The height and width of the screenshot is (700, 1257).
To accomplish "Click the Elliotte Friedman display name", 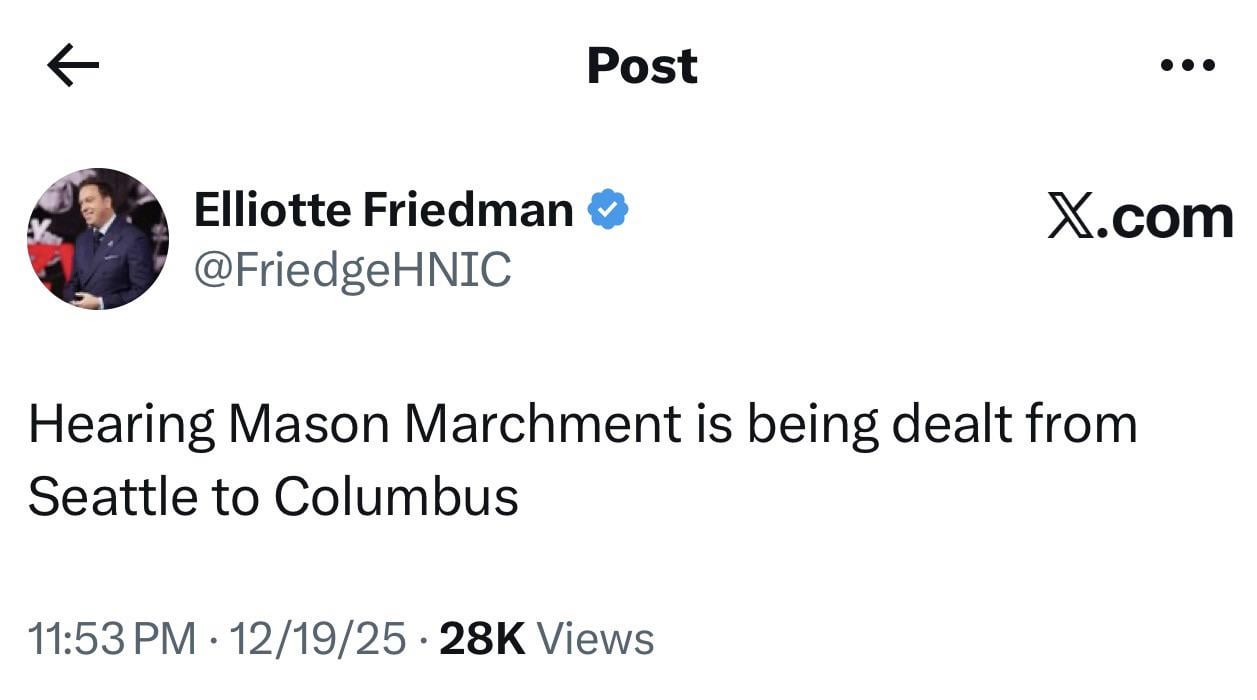I will [382, 208].
